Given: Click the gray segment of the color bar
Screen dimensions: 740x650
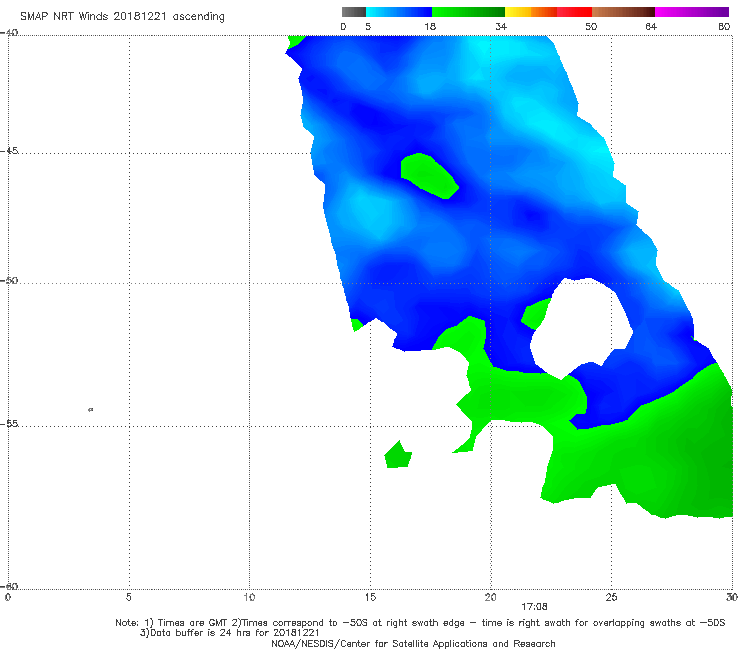Looking at the screenshot, I should [x=354, y=12].
